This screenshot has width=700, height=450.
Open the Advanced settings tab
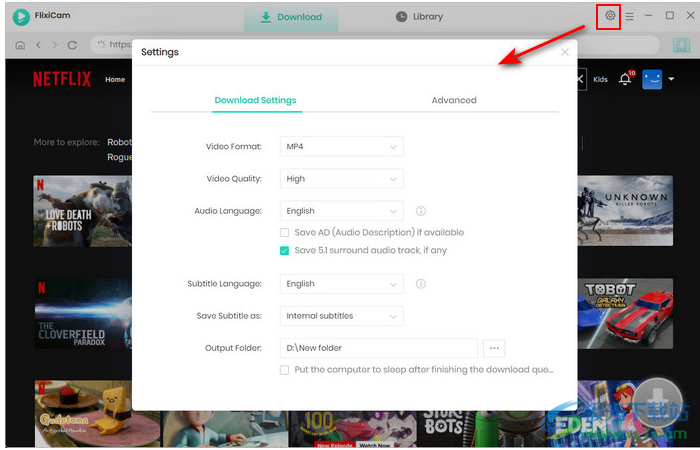point(454,100)
